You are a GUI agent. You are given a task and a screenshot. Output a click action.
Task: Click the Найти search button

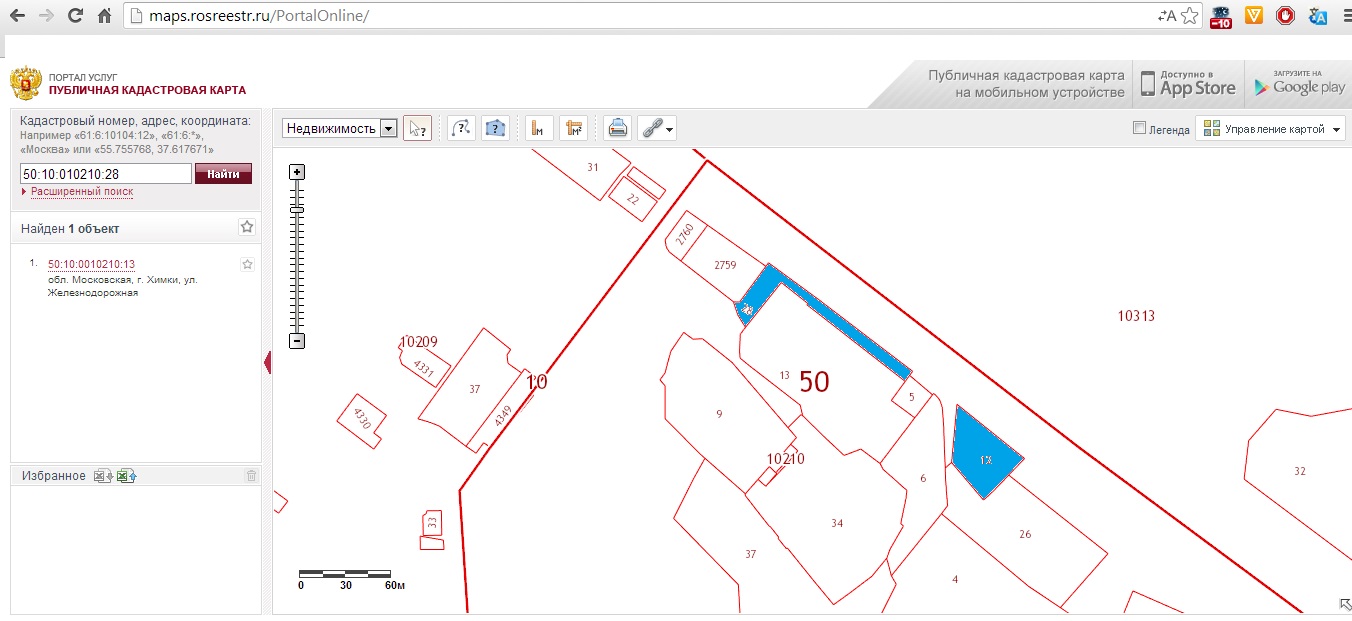(223, 174)
